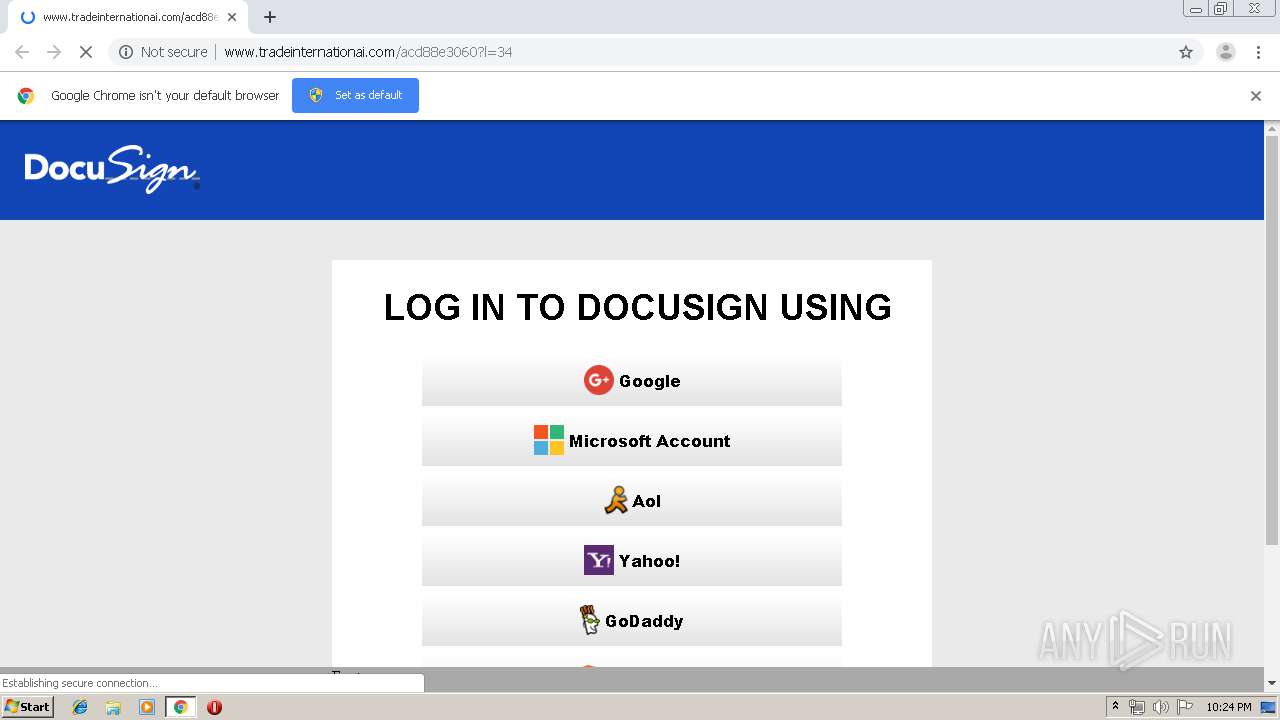
Task: Log in using Yahoo! button
Action: point(632,561)
